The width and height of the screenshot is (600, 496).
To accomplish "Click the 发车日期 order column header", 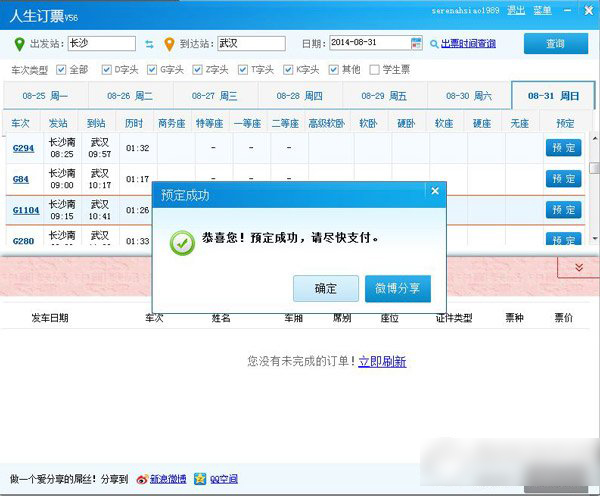I will [x=50, y=318].
